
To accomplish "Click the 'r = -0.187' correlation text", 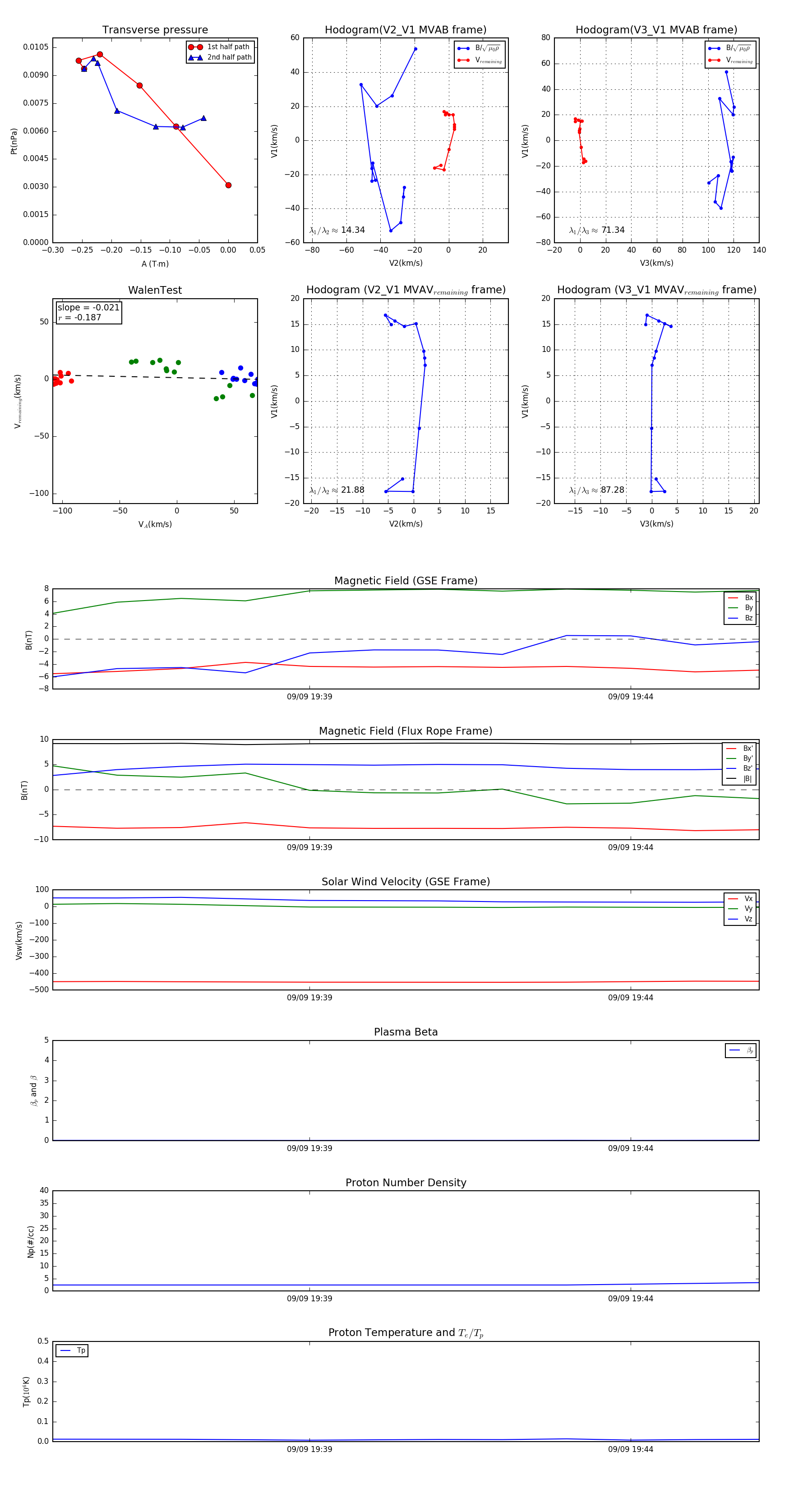I will click(80, 317).
